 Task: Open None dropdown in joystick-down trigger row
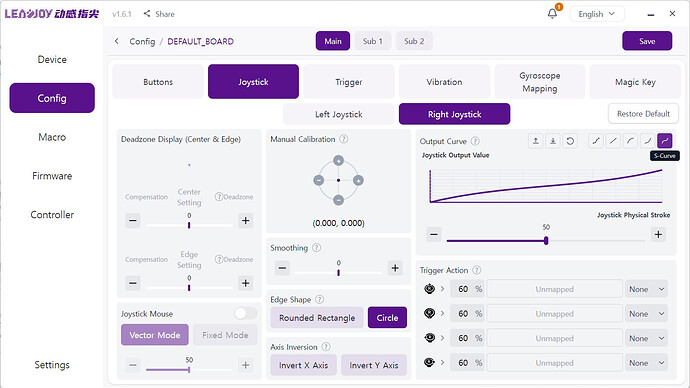pyautogui.click(x=646, y=314)
